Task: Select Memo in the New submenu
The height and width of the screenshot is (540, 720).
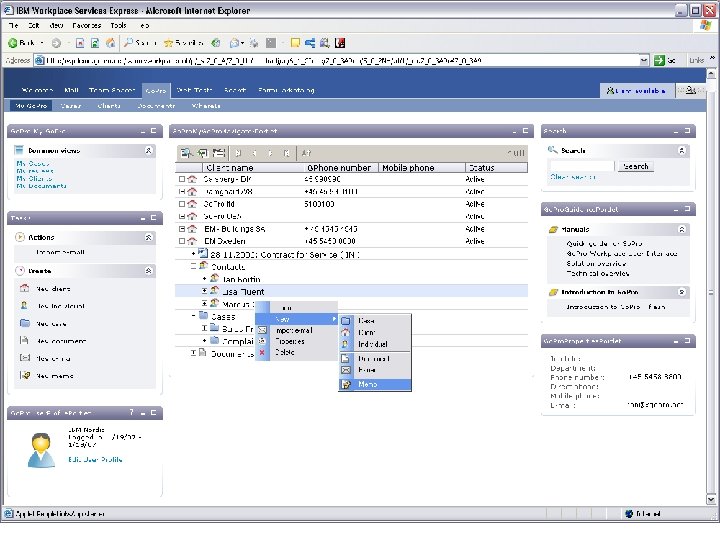Action: click(x=368, y=384)
